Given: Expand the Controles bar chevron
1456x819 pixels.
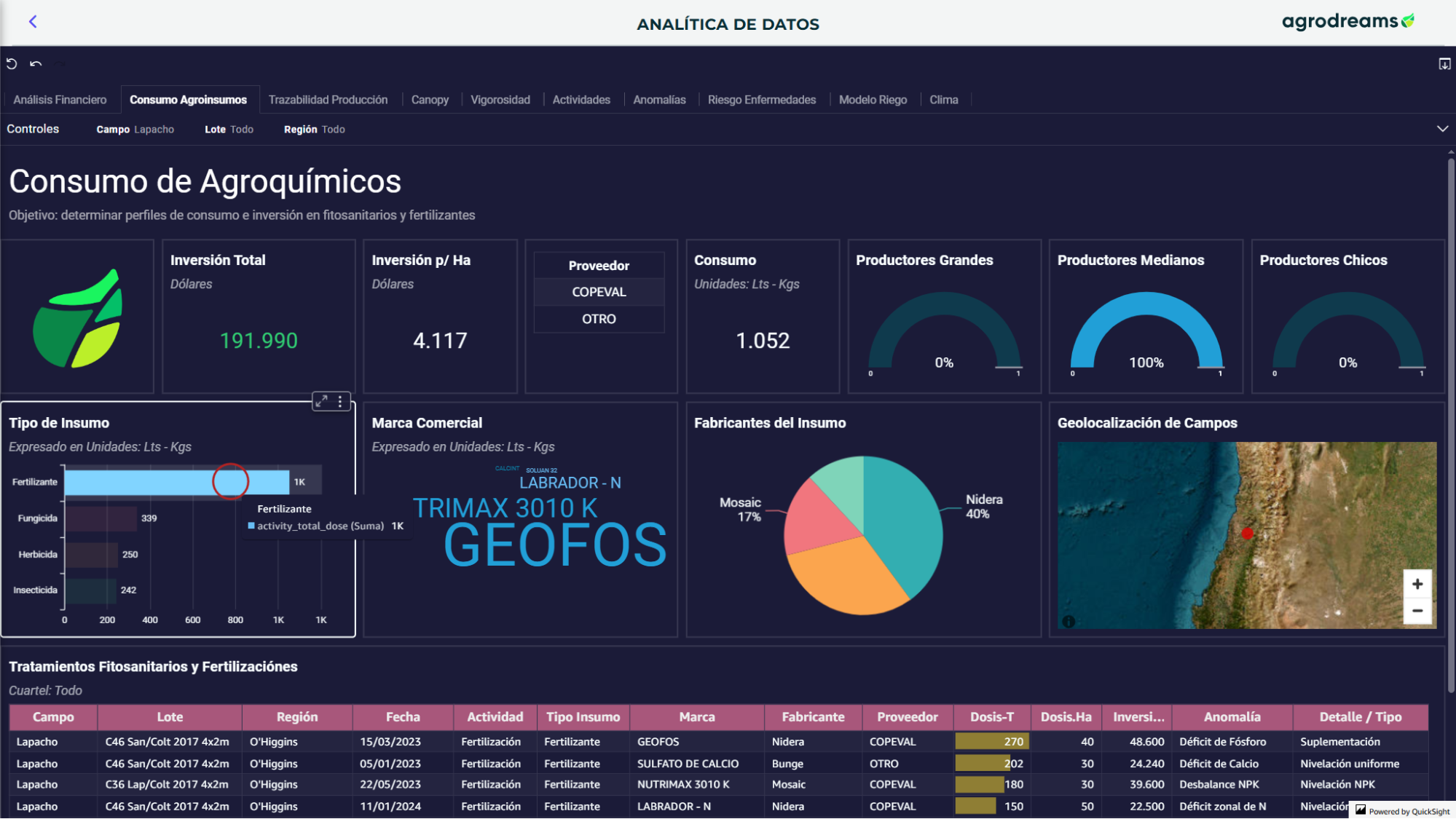Looking at the screenshot, I should click(1442, 129).
